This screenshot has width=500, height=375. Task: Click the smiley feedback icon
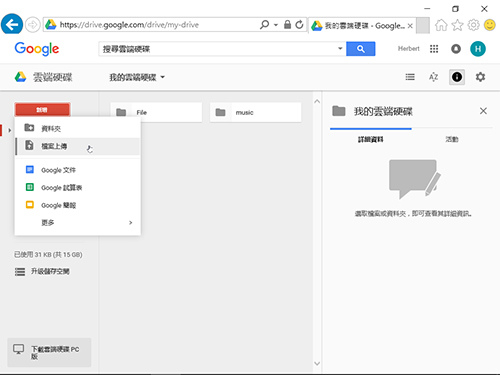pyautogui.click(x=489, y=25)
